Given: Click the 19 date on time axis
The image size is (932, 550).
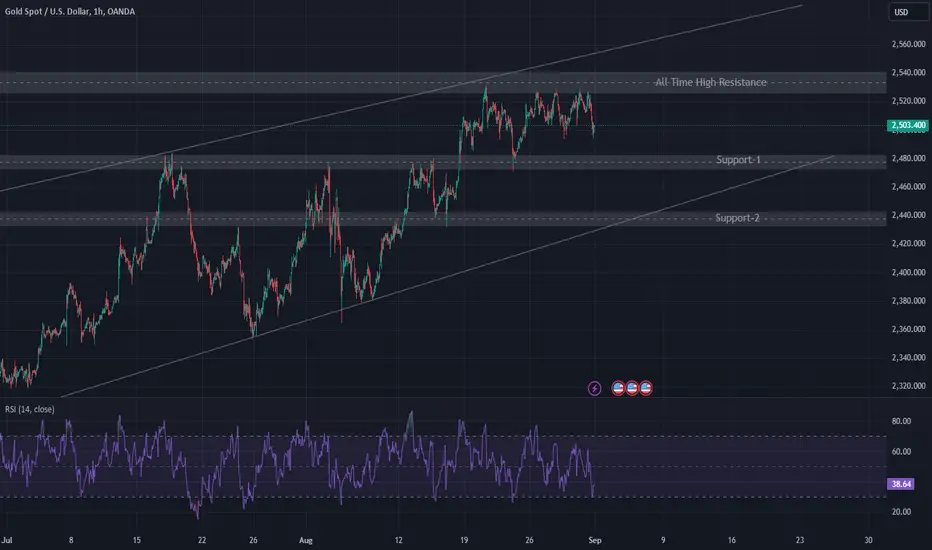Looking at the screenshot, I should point(464,540).
